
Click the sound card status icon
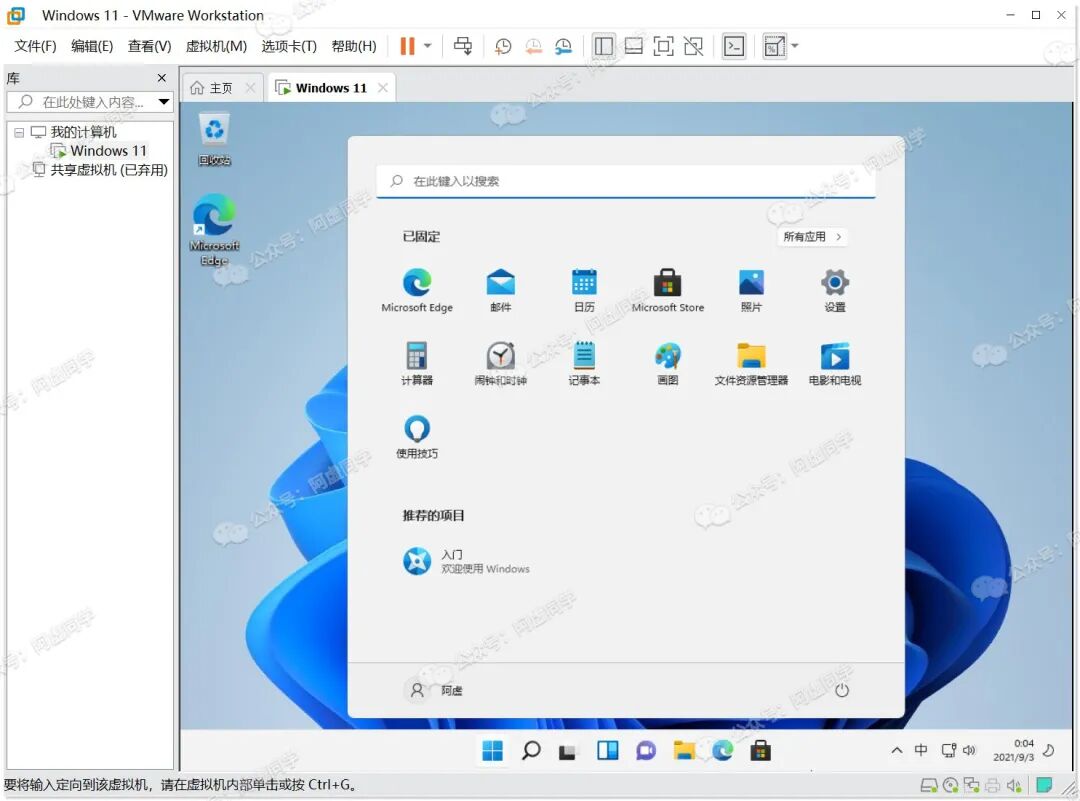pyautogui.click(x=1014, y=785)
